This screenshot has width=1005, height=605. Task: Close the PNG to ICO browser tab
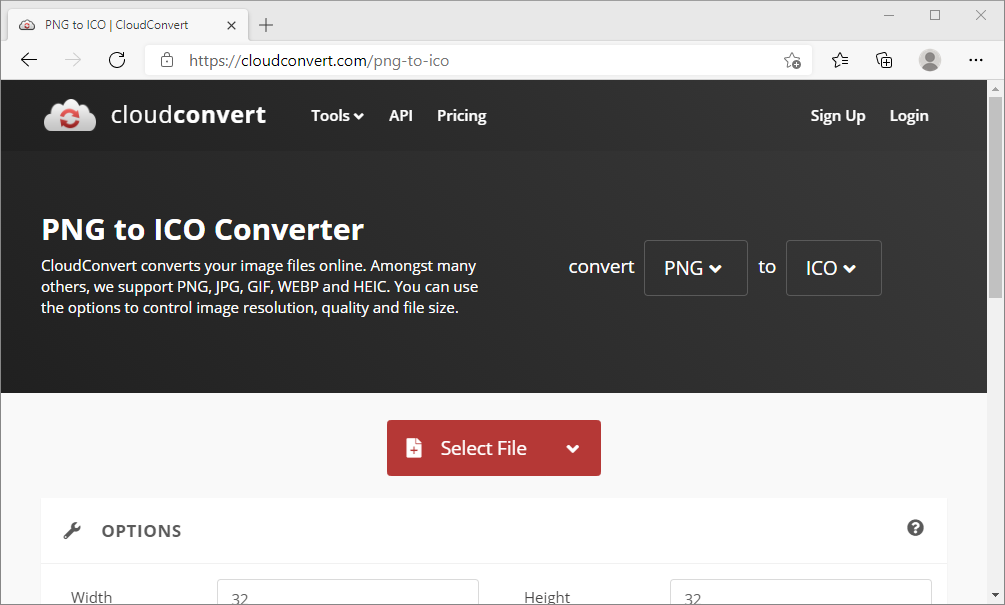[x=231, y=25]
